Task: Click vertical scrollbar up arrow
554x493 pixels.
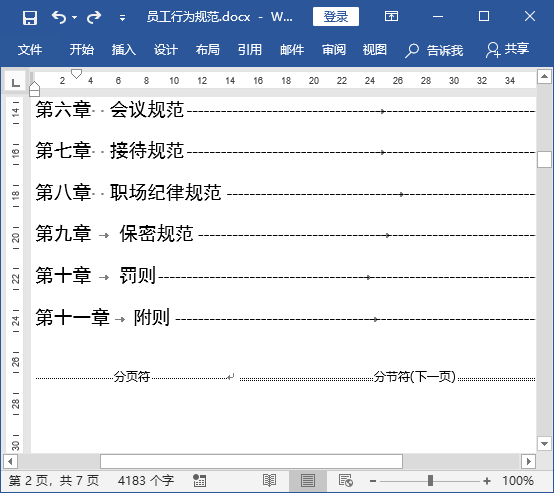Action: coord(544,76)
